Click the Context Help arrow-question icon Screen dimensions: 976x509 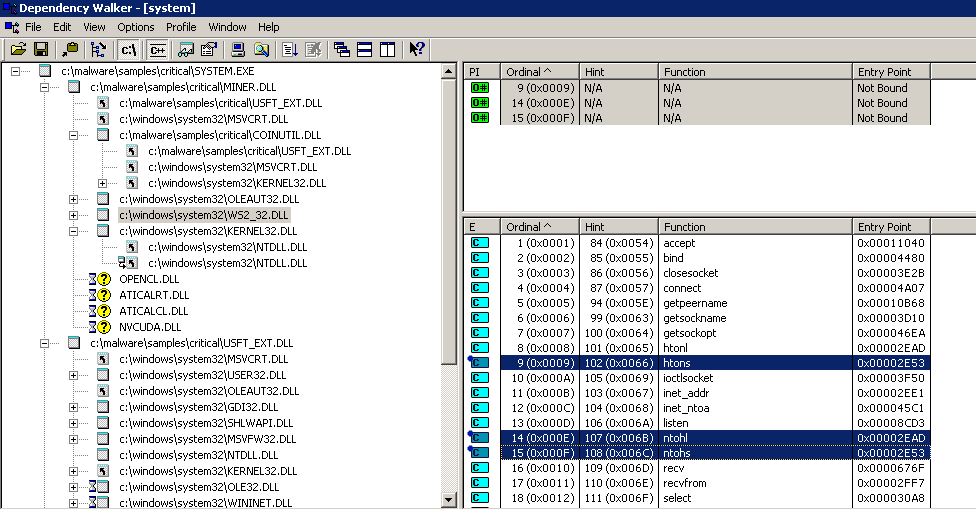(416, 50)
